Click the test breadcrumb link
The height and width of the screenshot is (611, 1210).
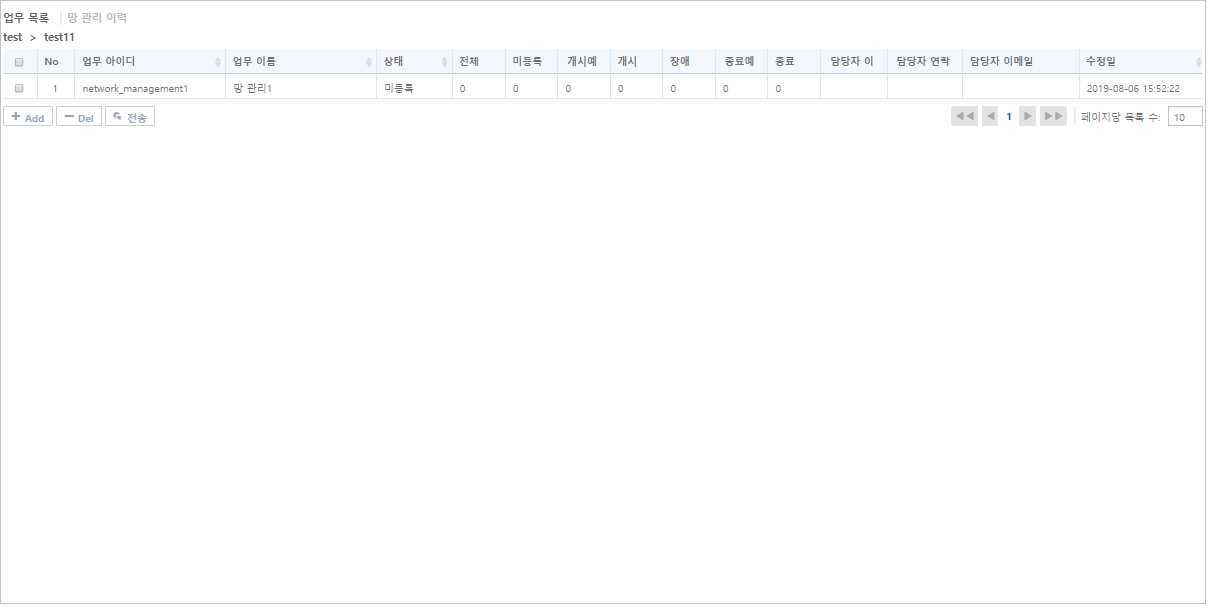(11, 37)
